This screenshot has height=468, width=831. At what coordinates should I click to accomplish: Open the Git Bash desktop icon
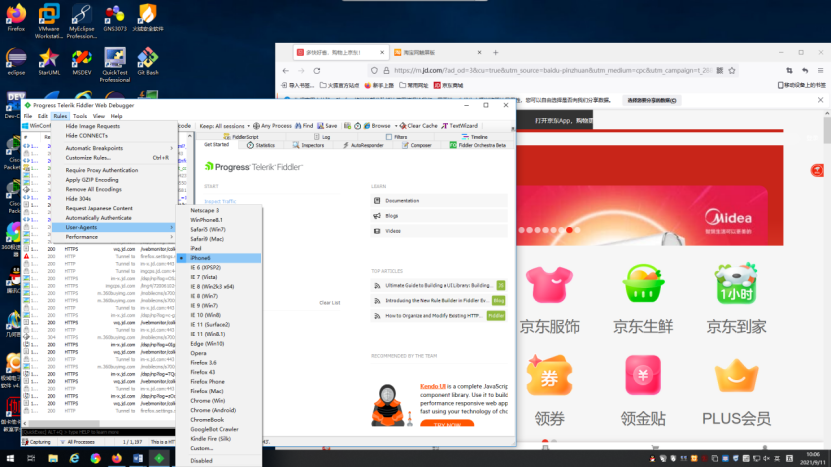[x=148, y=61]
